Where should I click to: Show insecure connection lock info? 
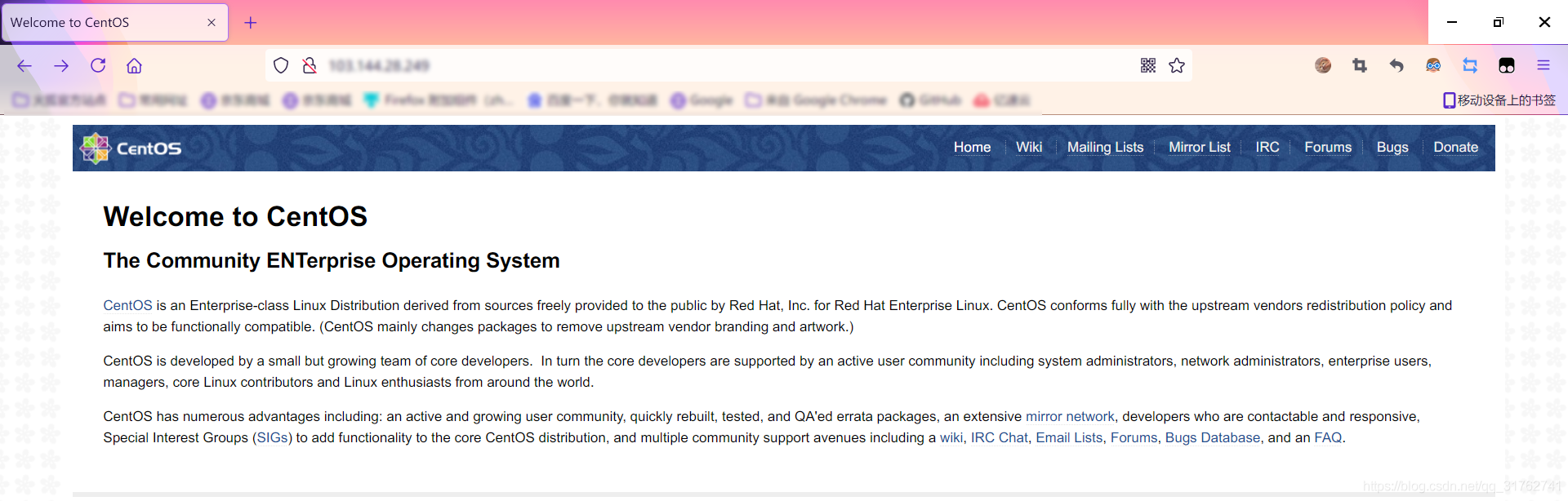tap(310, 65)
